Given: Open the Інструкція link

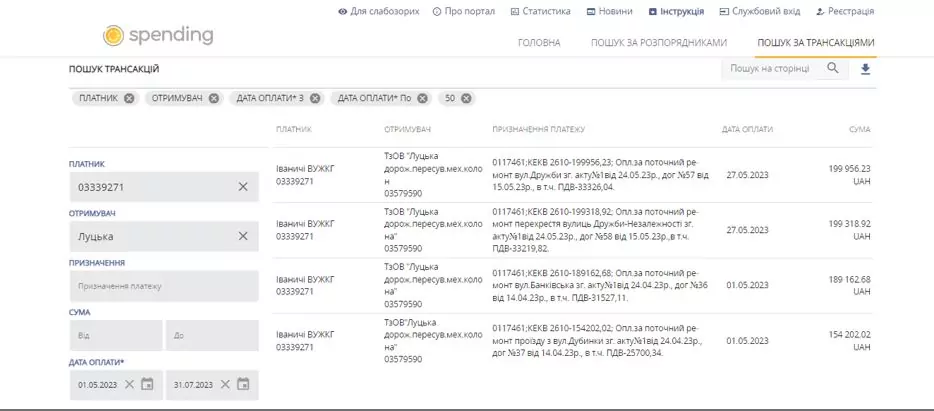Looking at the screenshot, I should [676, 11].
